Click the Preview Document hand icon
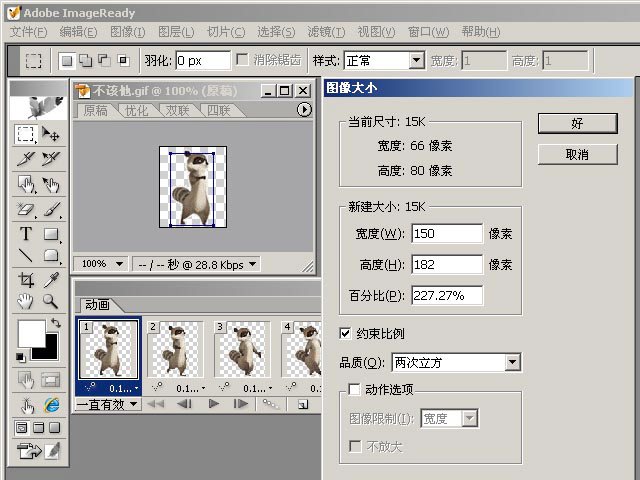 pyautogui.click(x=27, y=405)
